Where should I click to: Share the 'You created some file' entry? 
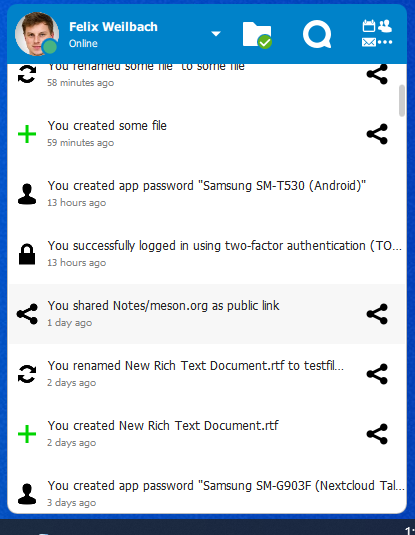coord(377,134)
